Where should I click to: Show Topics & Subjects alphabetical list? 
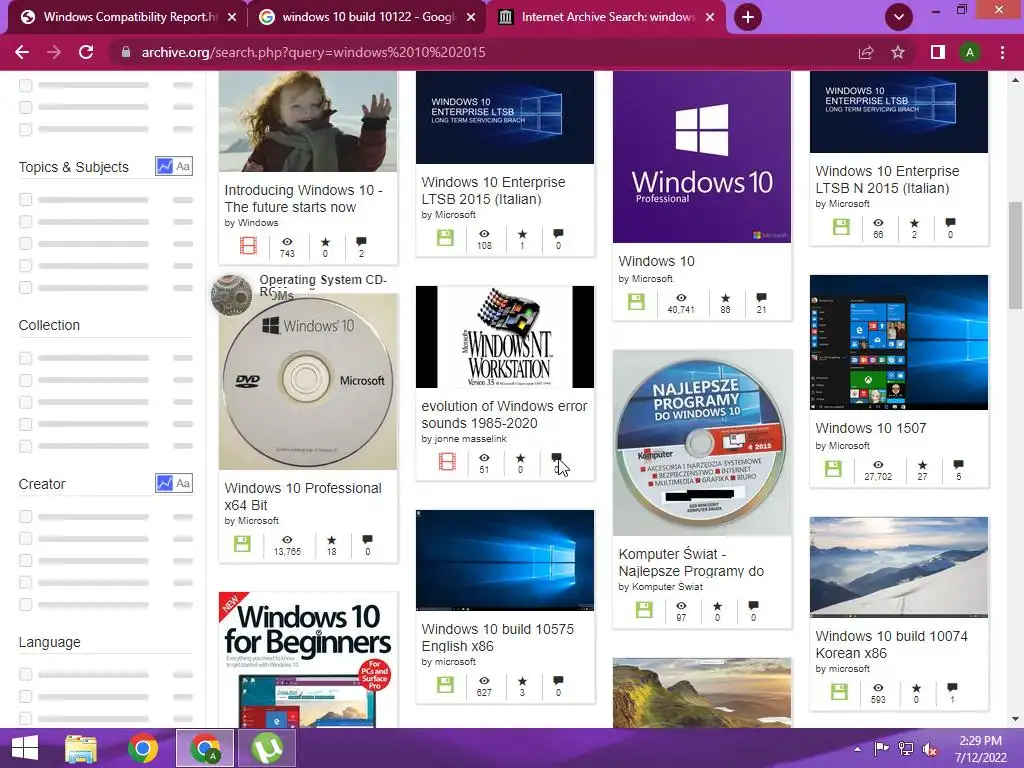tap(184, 167)
